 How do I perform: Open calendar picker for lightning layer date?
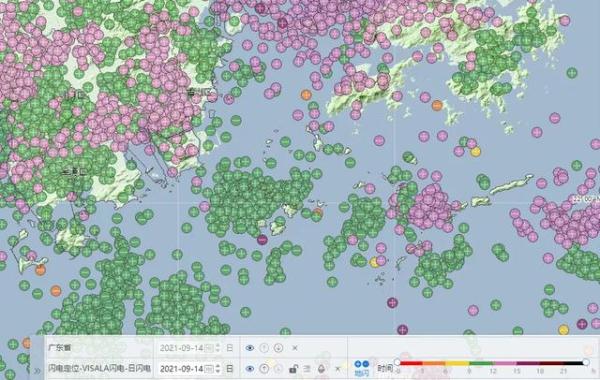[x=209, y=369]
